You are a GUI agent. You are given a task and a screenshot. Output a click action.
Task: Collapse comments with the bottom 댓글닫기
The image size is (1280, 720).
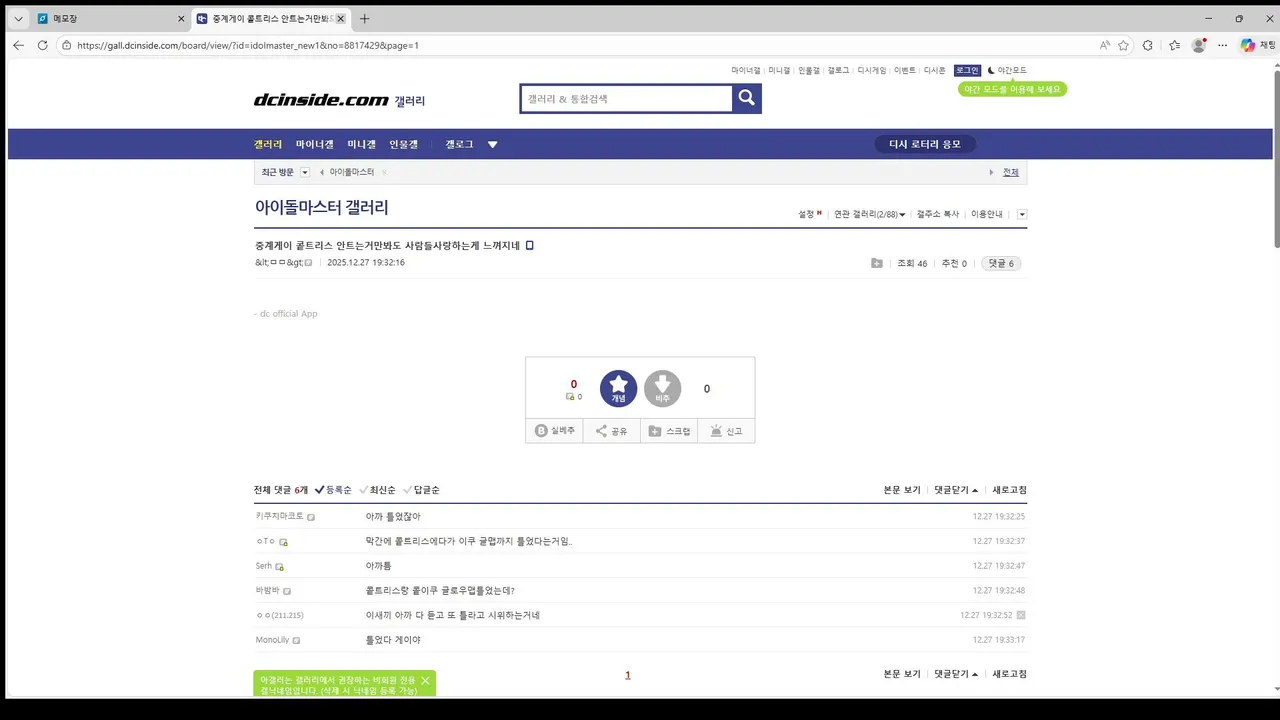(956, 674)
